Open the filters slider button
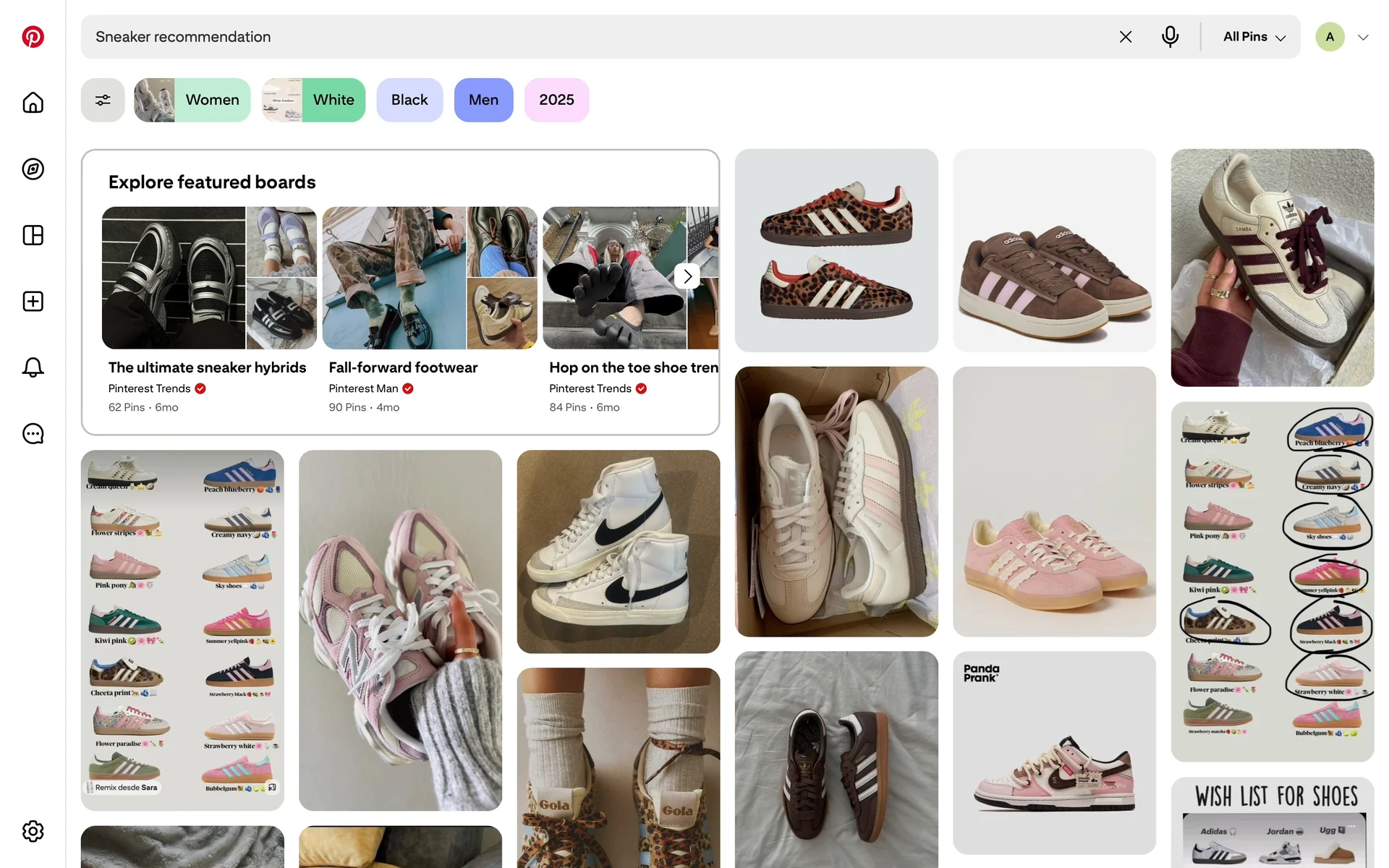The height and width of the screenshot is (868, 1389). (x=103, y=100)
